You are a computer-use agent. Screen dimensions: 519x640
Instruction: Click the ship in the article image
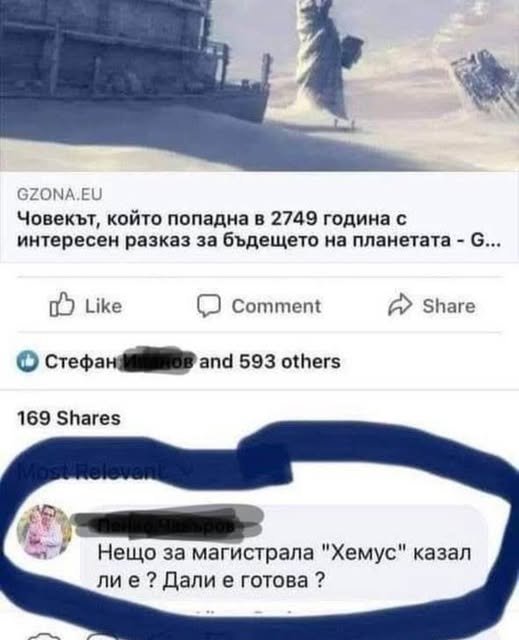[x=135, y=61]
